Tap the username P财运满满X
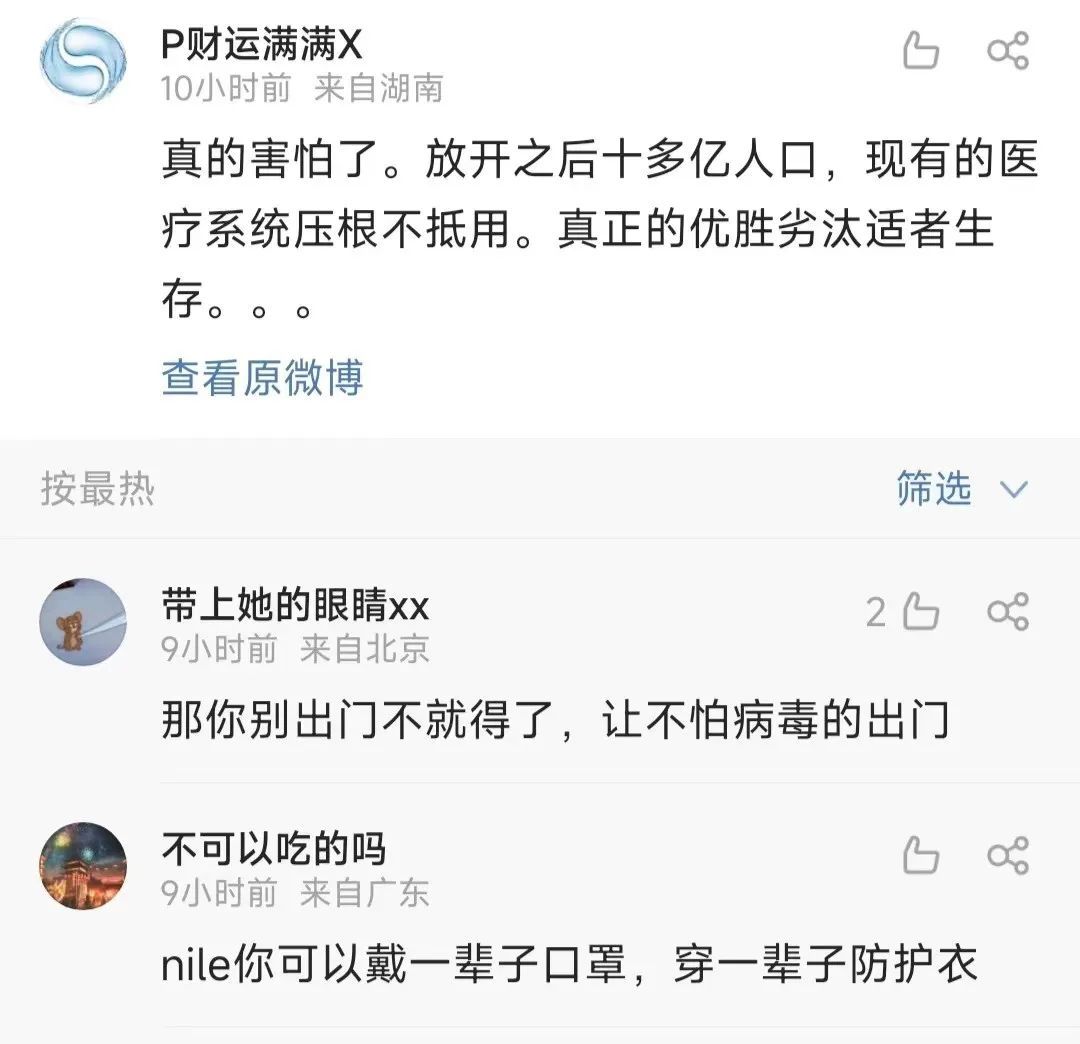 coord(262,44)
